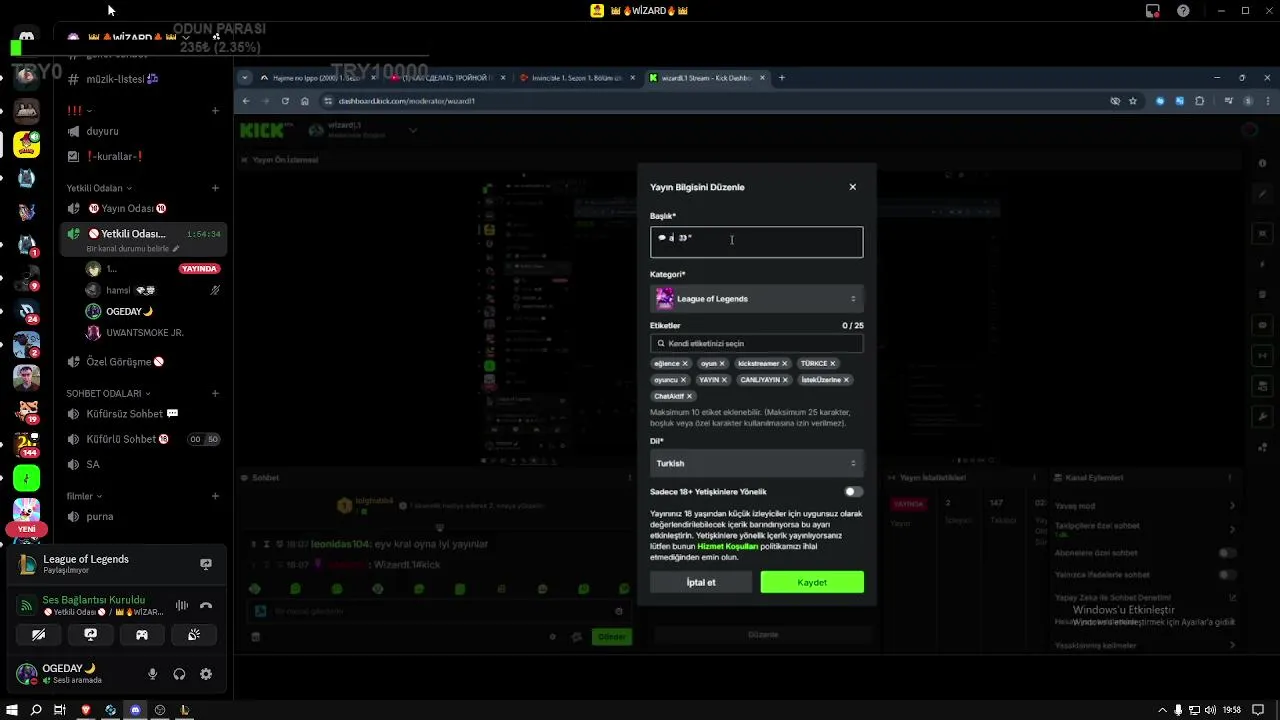Reload the Kick dashboard page

click(285, 101)
